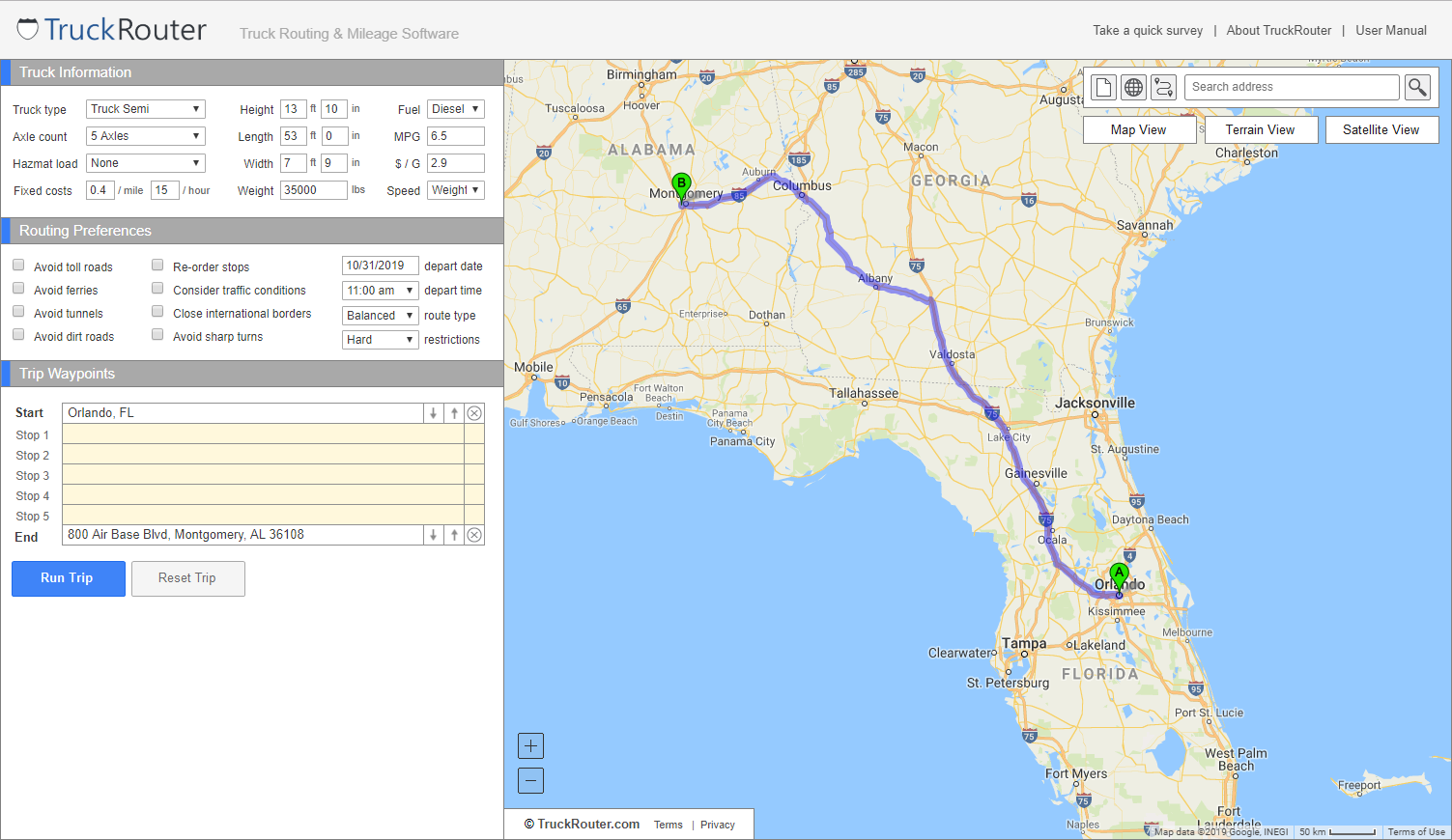1452x840 pixels.
Task: Open the Terms link beside TruckRouter.com
Action: coord(669,825)
